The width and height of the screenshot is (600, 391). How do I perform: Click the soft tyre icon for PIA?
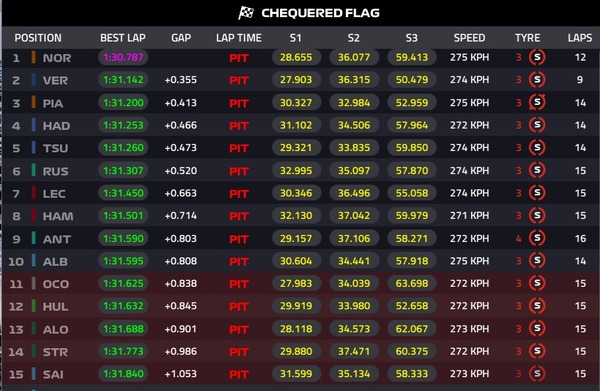coord(537,103)
